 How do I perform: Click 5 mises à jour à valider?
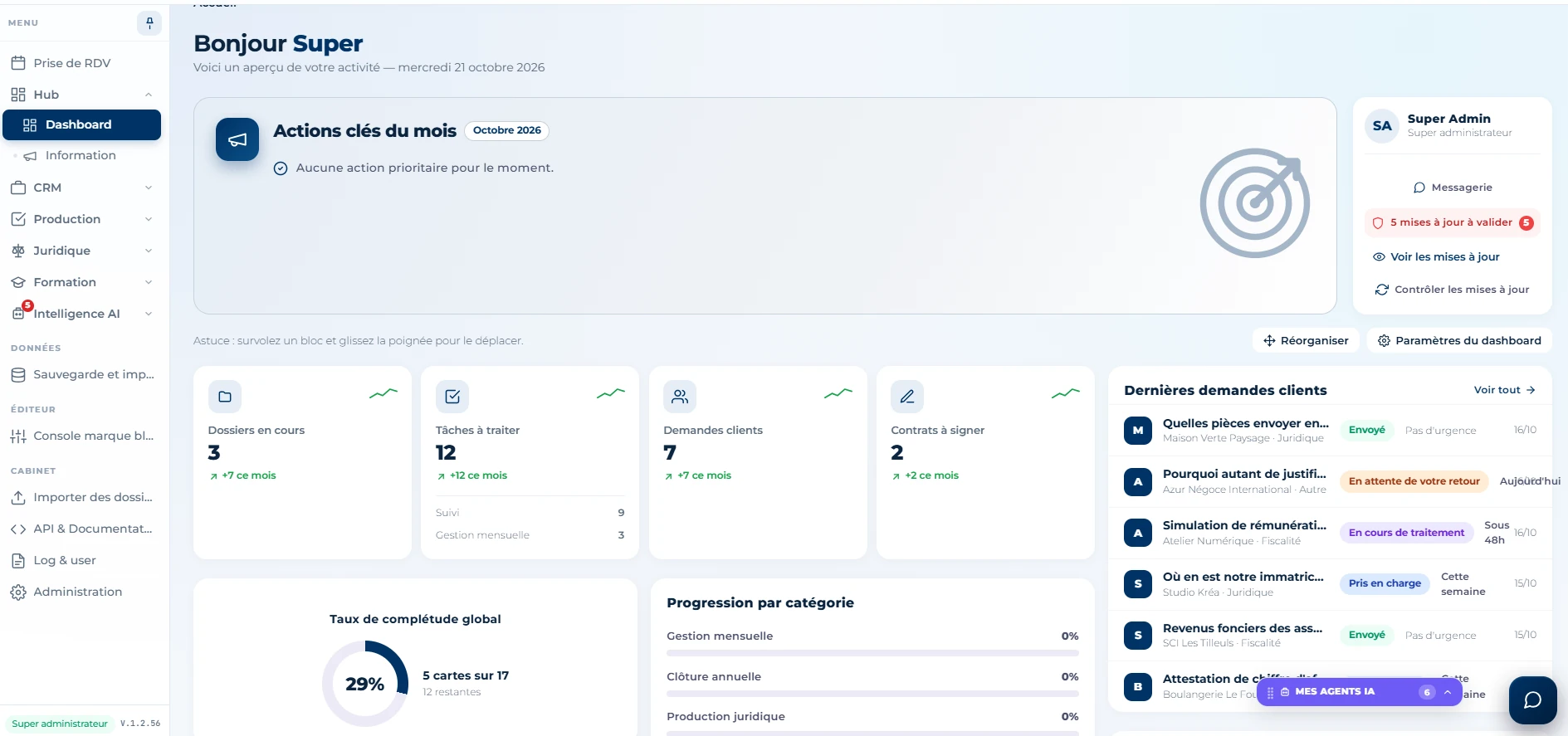pos(1453,222)
